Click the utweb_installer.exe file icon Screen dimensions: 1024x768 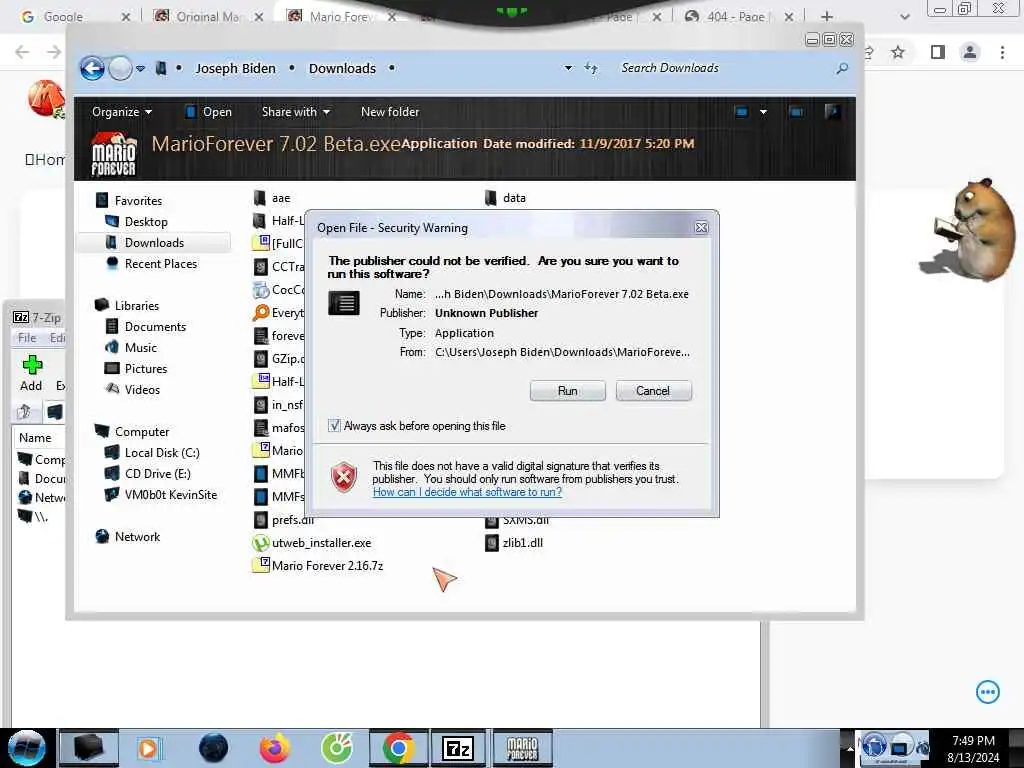click(261, 543)
